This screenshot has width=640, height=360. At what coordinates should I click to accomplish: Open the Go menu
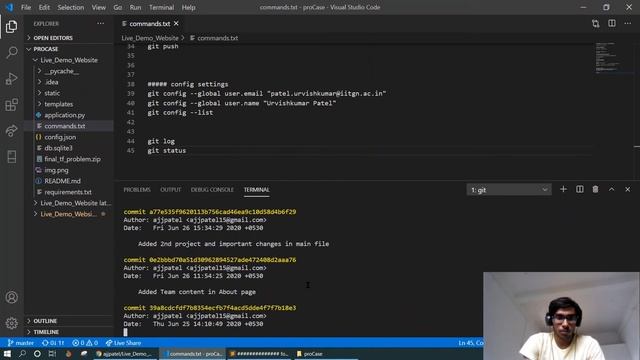pyautogui.click(x=118, y=7)
